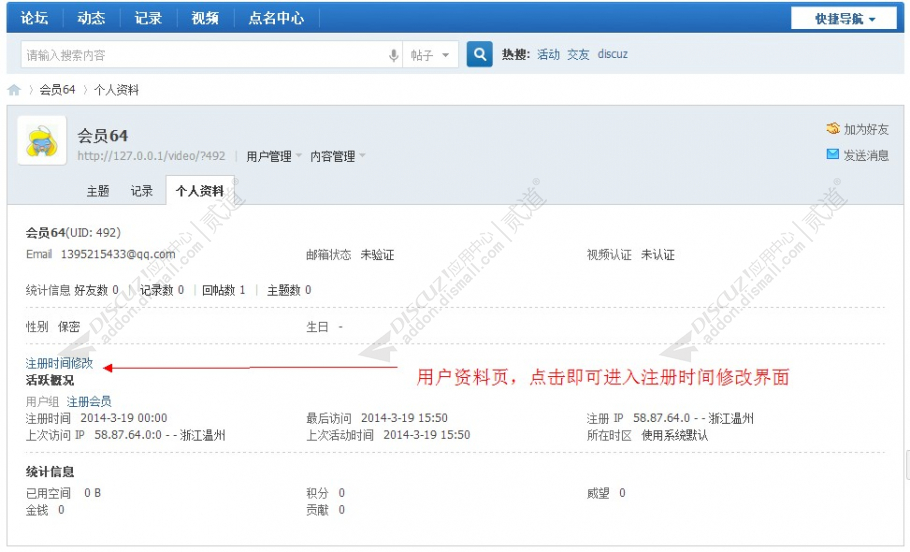Click the 注册时间修改 link
The height and width of the screenshot is (552, 910).
pos(59,363)
